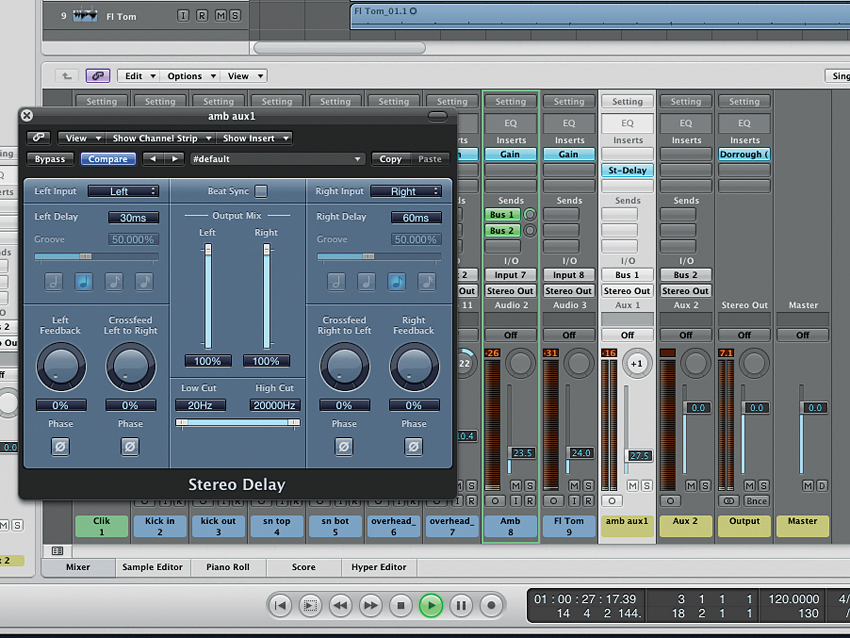Click the purple link button in the mixer toolbar

click(x=98, y=76)
